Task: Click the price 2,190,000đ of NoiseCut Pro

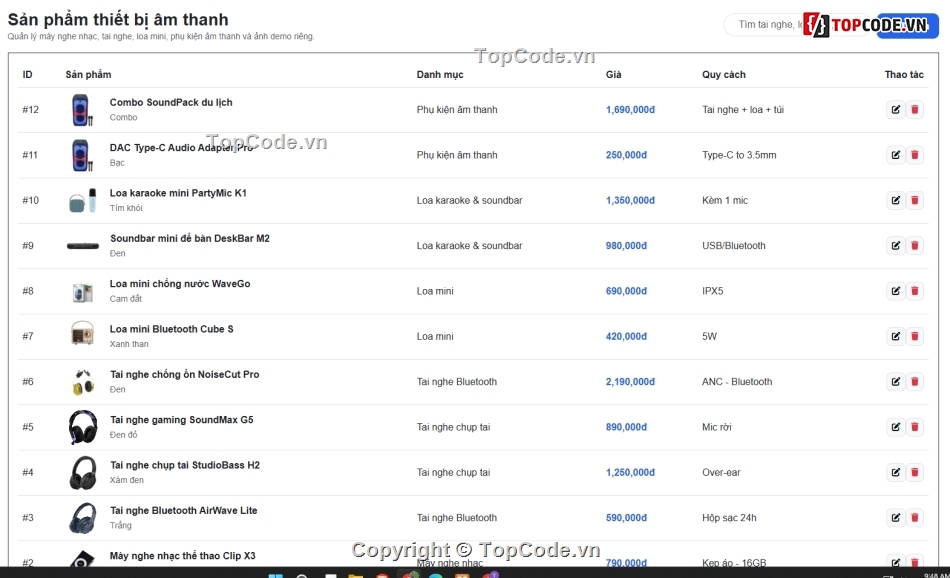Action: pos(630,382)
